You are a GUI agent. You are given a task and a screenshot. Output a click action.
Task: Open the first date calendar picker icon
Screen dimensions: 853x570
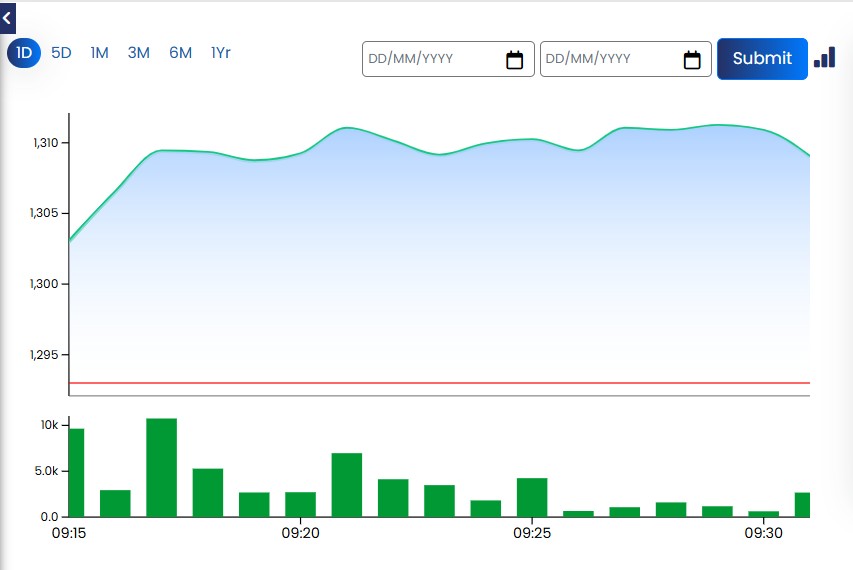pyautogui.click(x=514, y=59)
